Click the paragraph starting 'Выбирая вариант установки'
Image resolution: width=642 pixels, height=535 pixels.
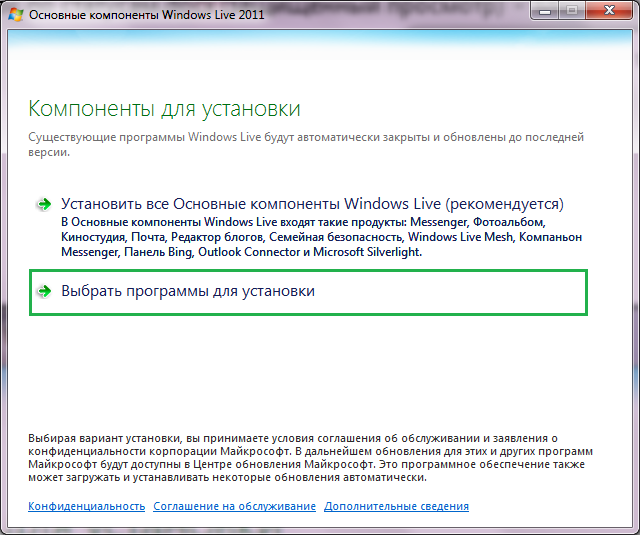[x=310, y=458]
